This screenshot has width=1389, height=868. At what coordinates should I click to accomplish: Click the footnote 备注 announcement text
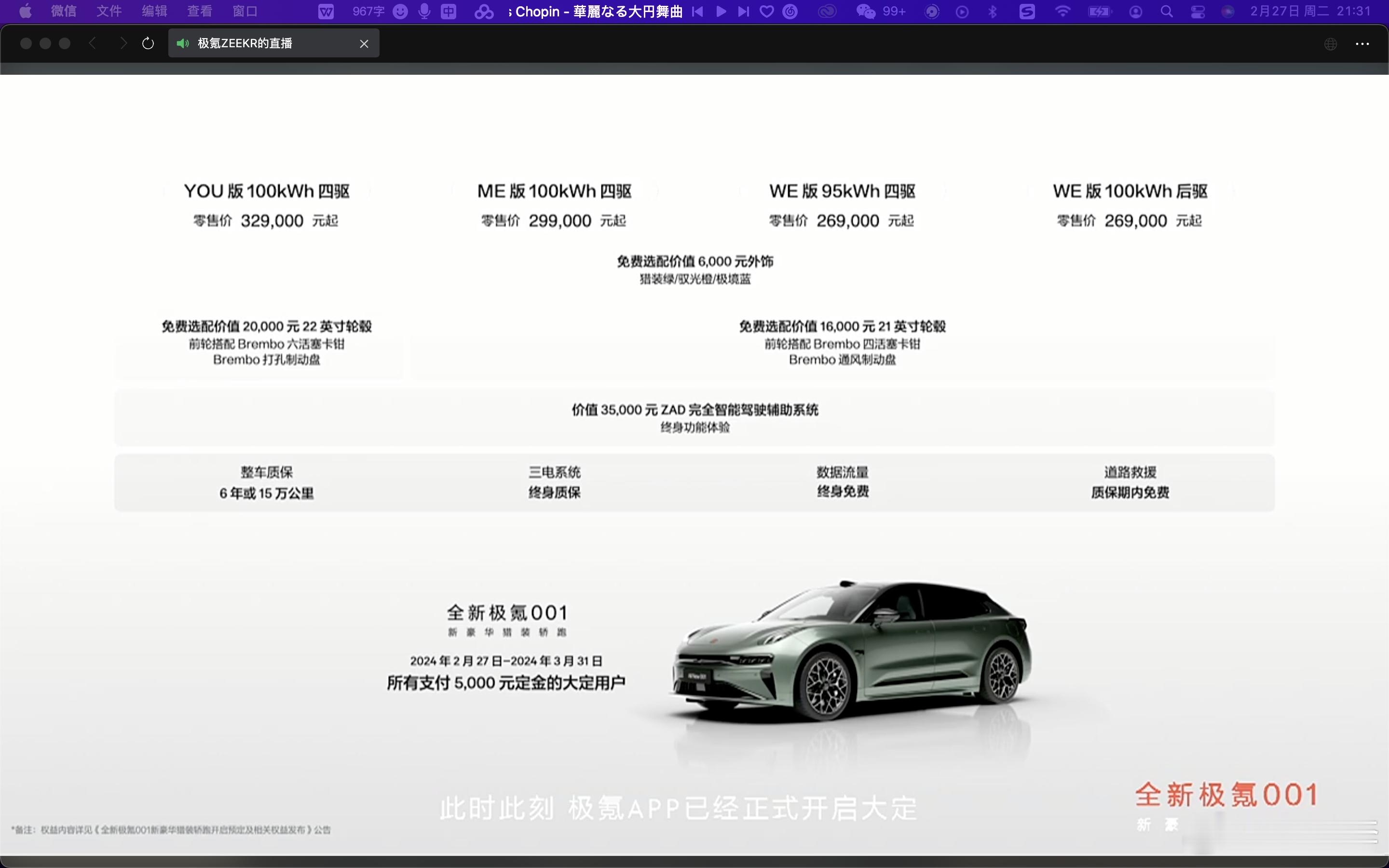pyautogui.click(x=170, y=830)
